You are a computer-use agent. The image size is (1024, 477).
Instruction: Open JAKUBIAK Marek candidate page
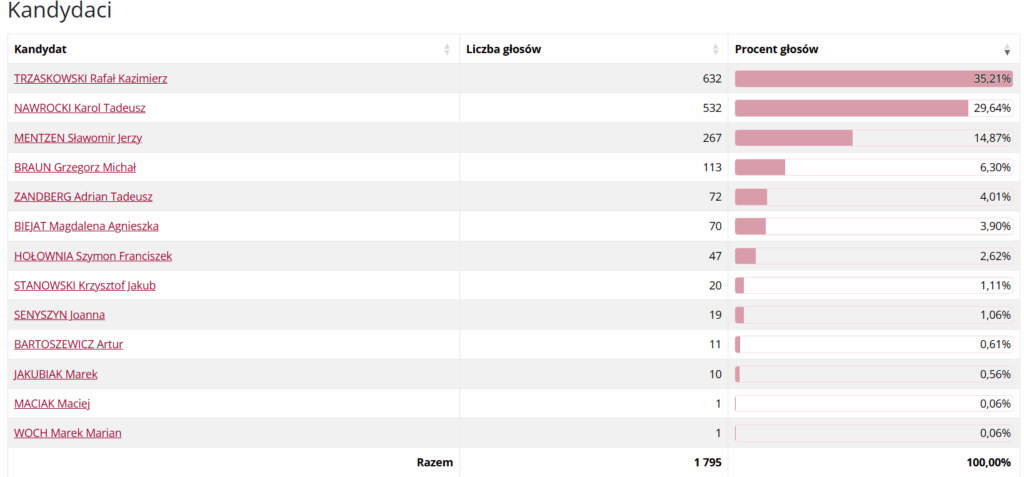click(56, 374)
